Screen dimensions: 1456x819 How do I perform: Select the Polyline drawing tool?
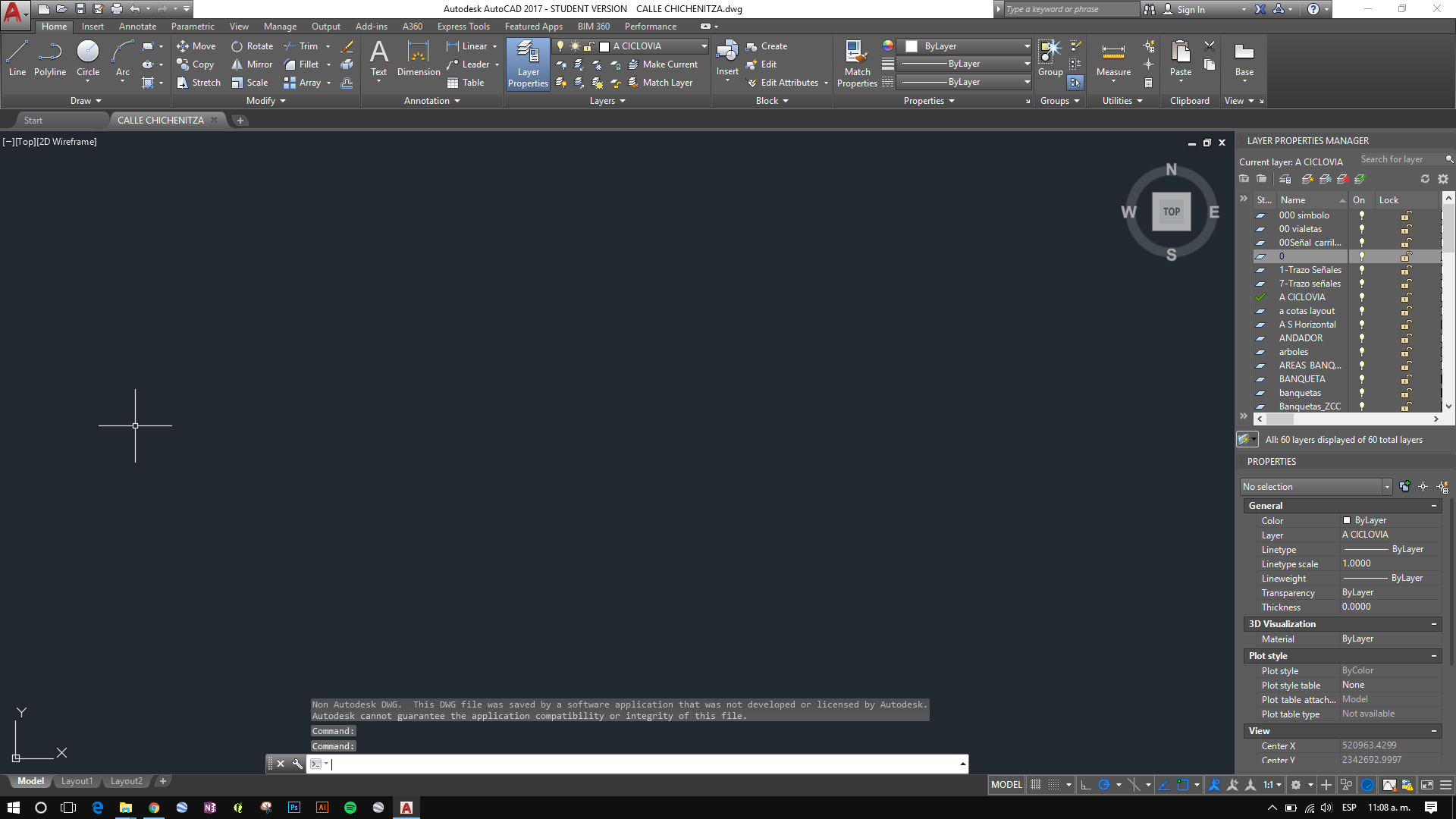tap(50, 58)
